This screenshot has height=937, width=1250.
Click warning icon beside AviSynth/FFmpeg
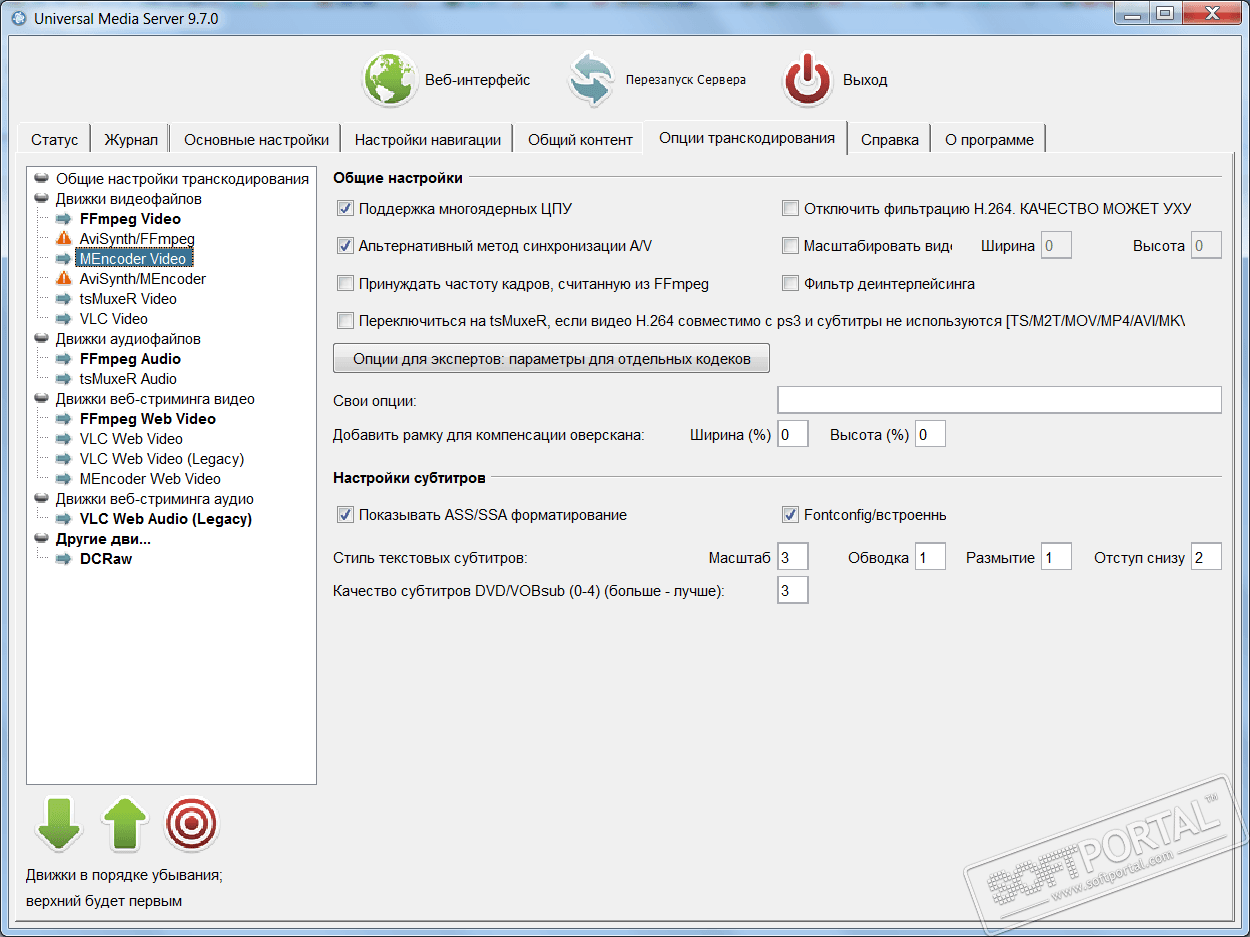tap(64, 239)
